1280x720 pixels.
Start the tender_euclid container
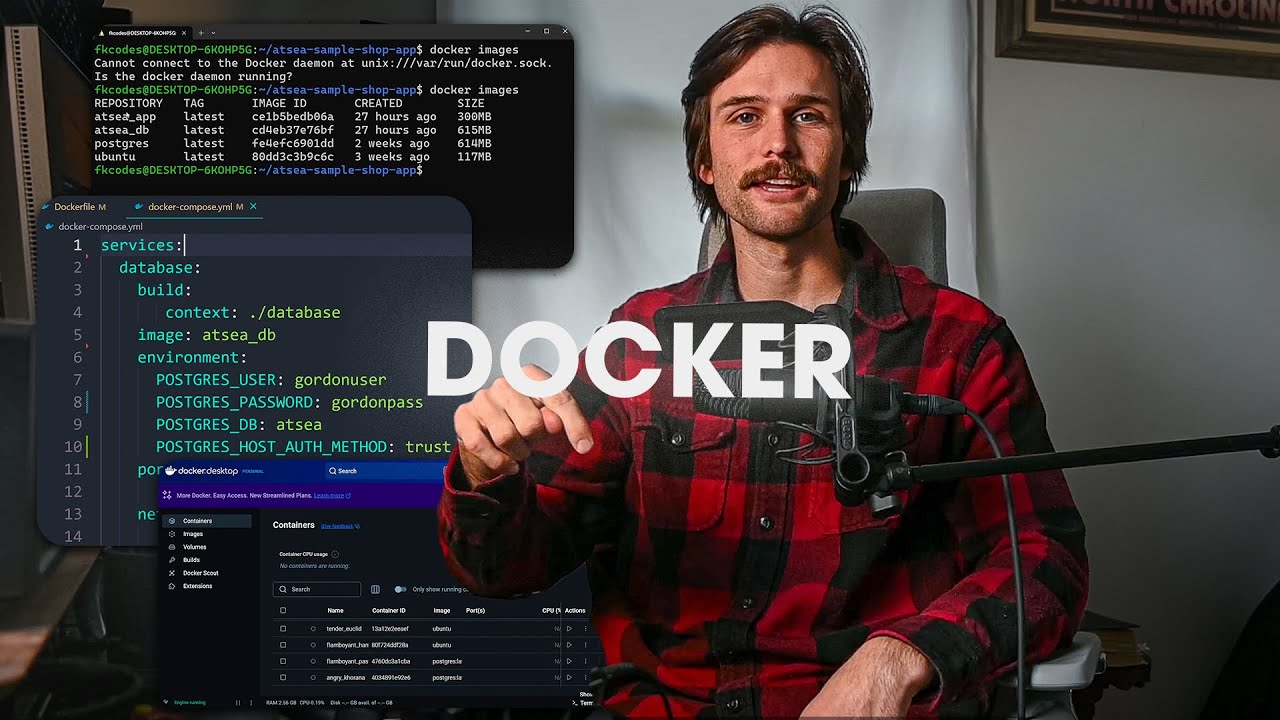coord(569,629)
